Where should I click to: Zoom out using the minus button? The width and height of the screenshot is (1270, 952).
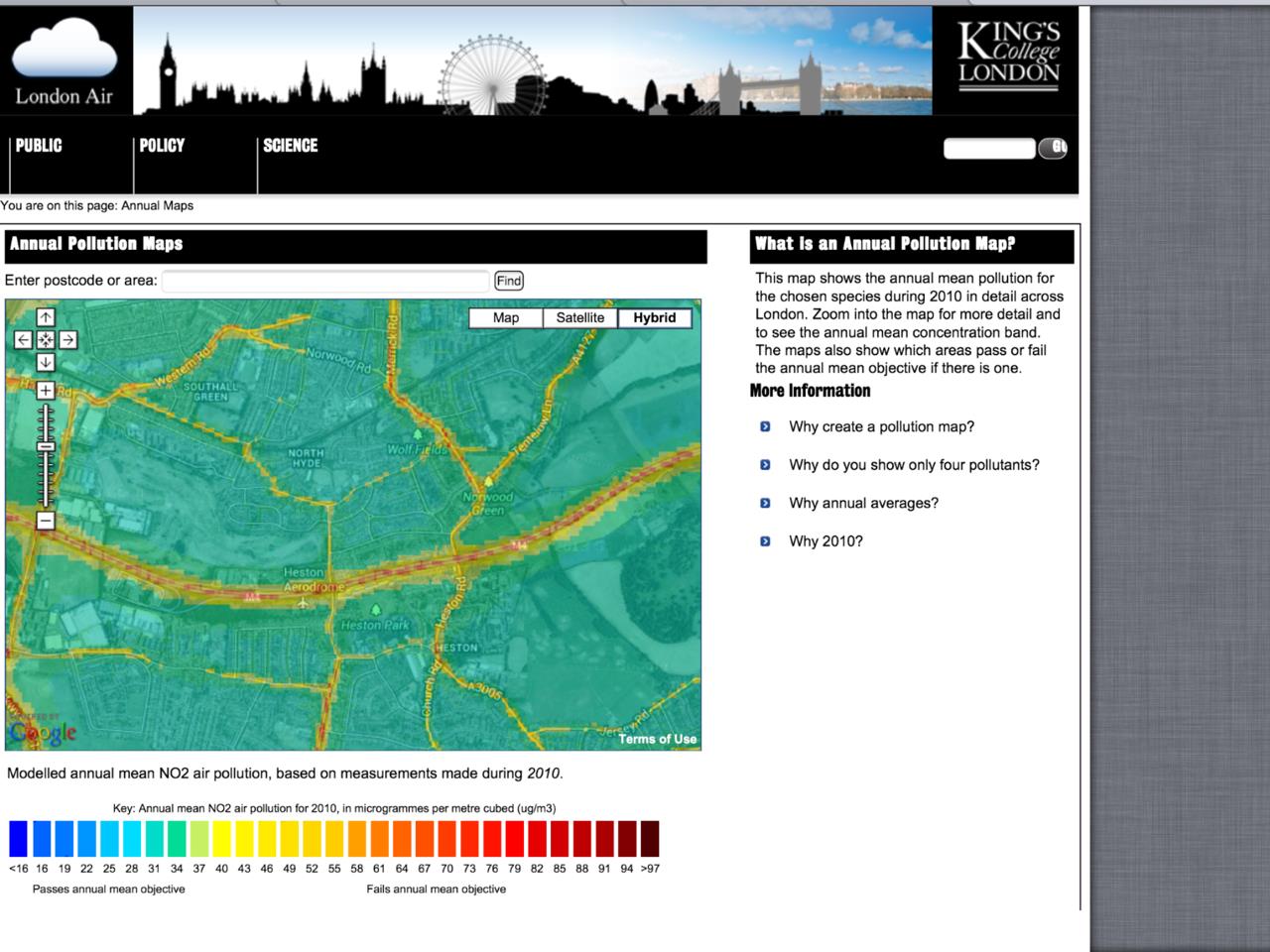click(x=46, y=521)
